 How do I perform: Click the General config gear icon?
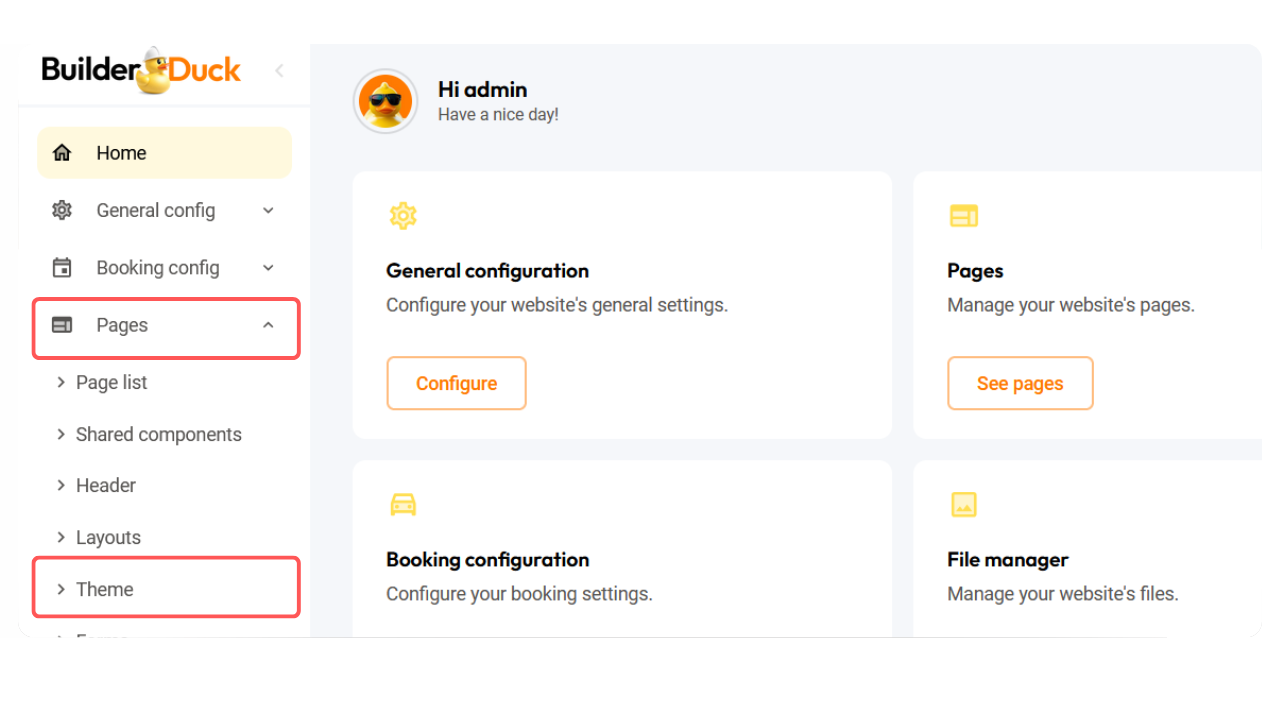click(62, 210)
